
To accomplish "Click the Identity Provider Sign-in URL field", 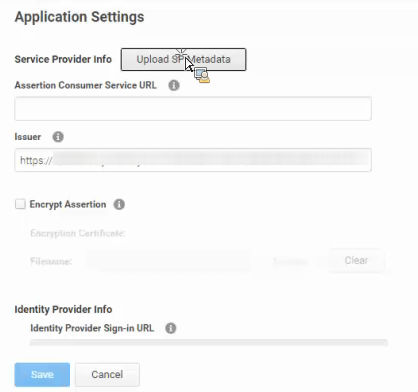I will coord(209,343).
